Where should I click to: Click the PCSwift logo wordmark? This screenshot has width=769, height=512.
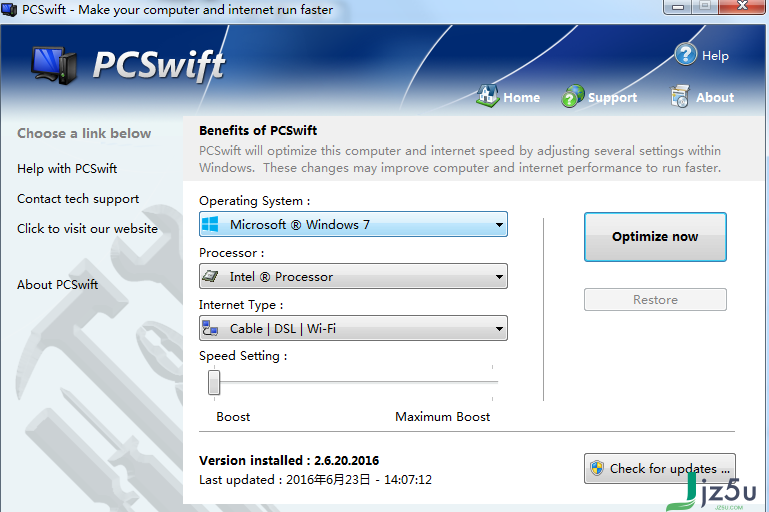(x=159, y=65)
